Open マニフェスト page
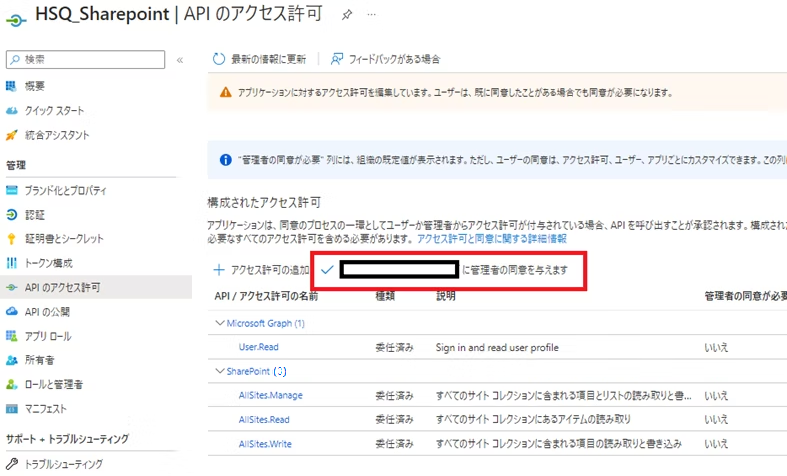The width and height of the screenshot is (787, 476). (46, 409)
